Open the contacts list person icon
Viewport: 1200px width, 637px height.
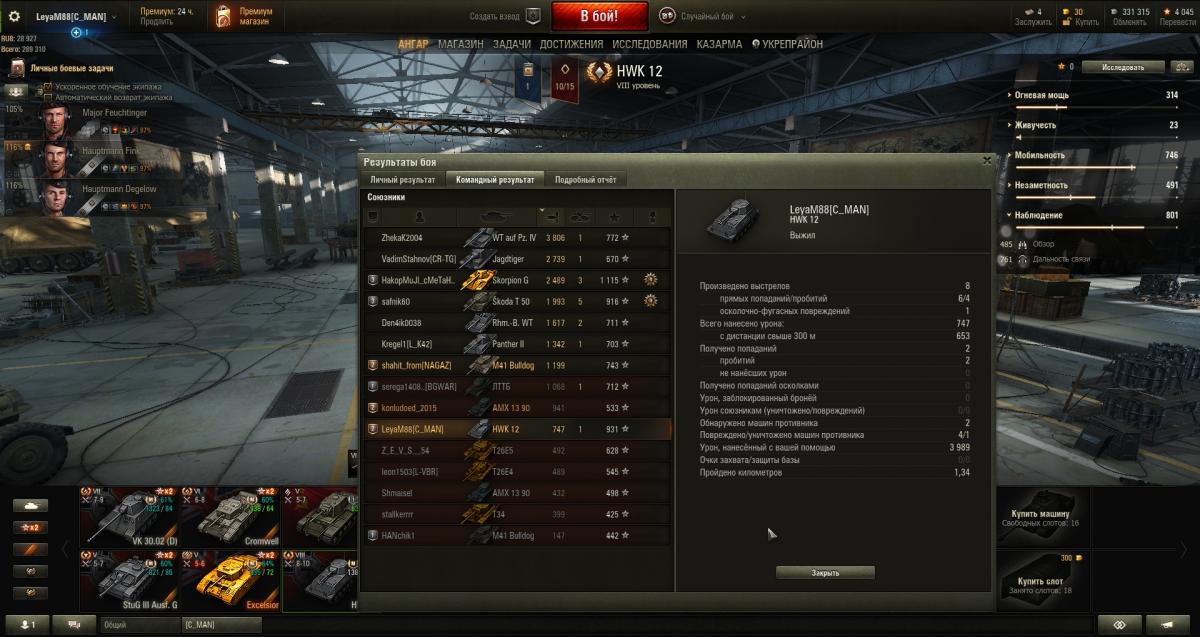28,625
